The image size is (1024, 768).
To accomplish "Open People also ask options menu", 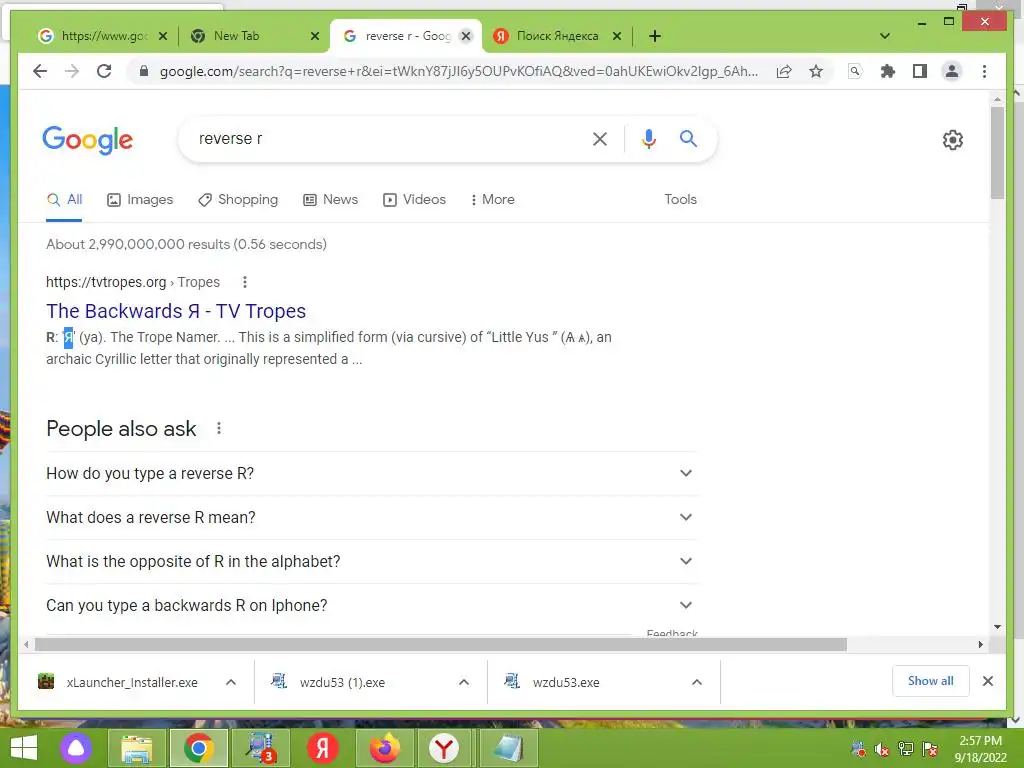I will 219,428.
